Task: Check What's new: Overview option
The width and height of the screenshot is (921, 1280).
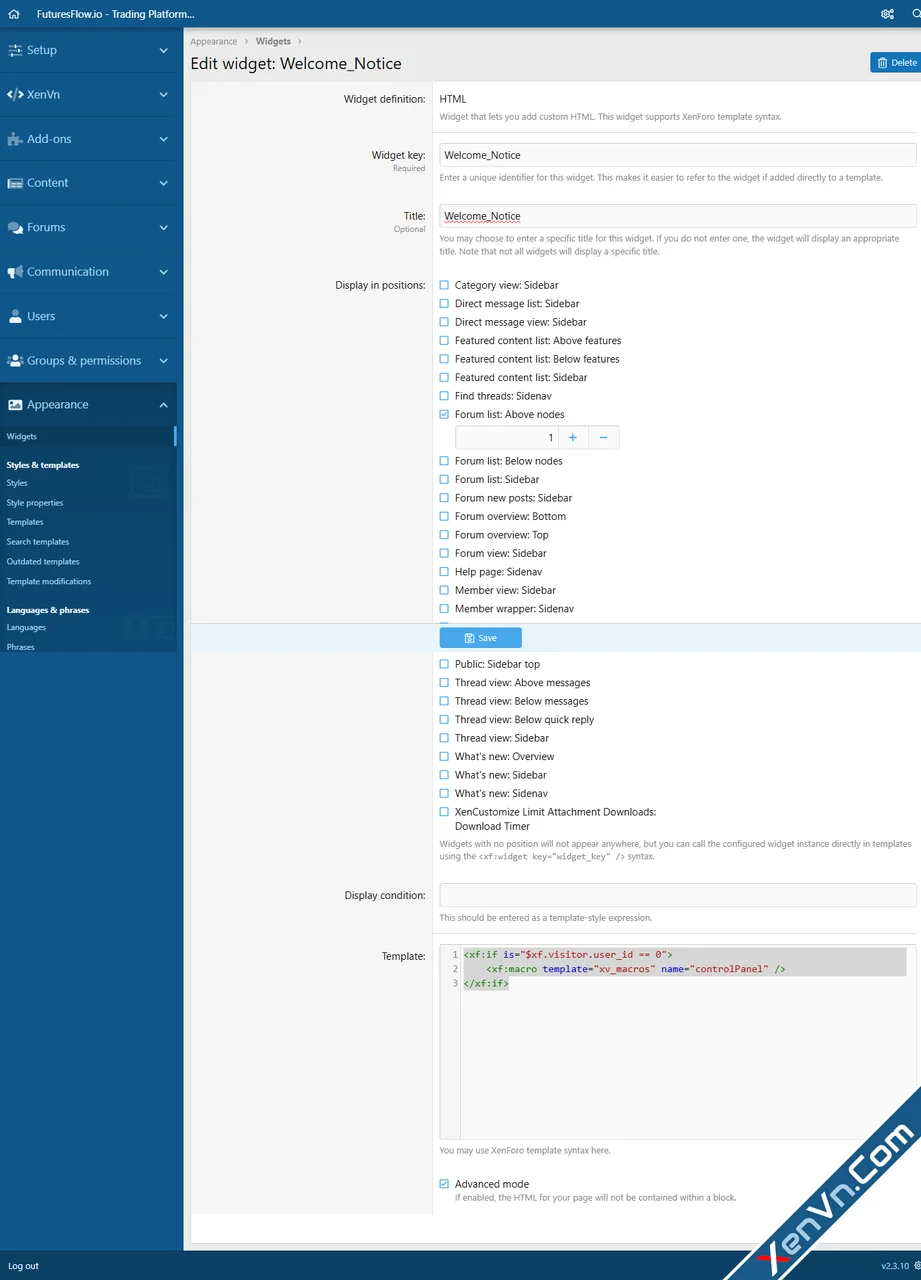Action: [x=444, y=757]
